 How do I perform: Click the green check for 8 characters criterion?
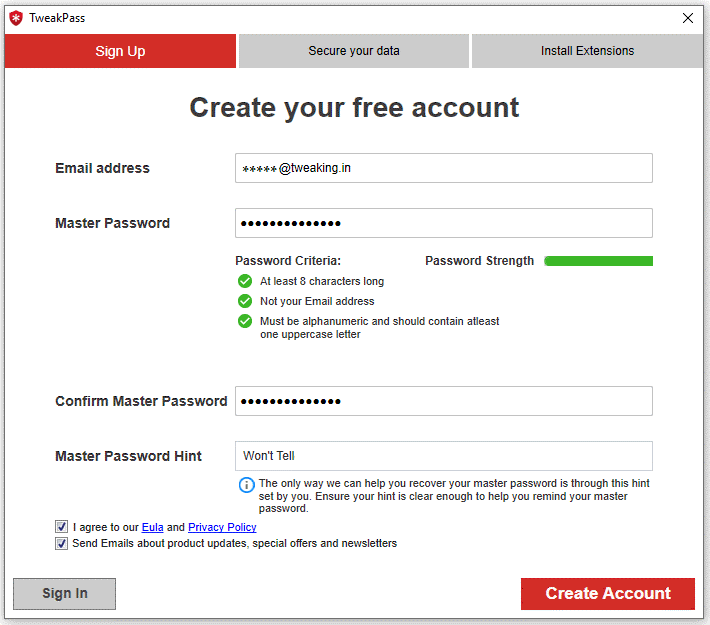(x=245, y=281)
